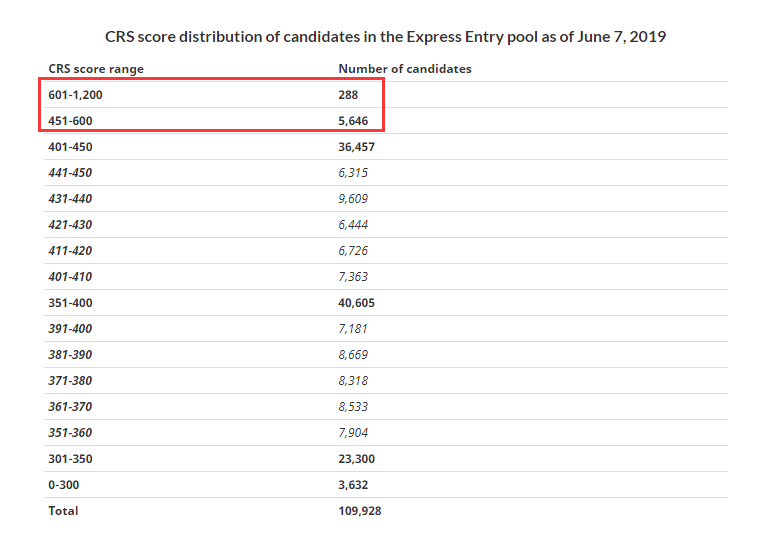The image size is (776, 539).
Task: Click the 'Number of candidates' column header
Action: point(405,69)
